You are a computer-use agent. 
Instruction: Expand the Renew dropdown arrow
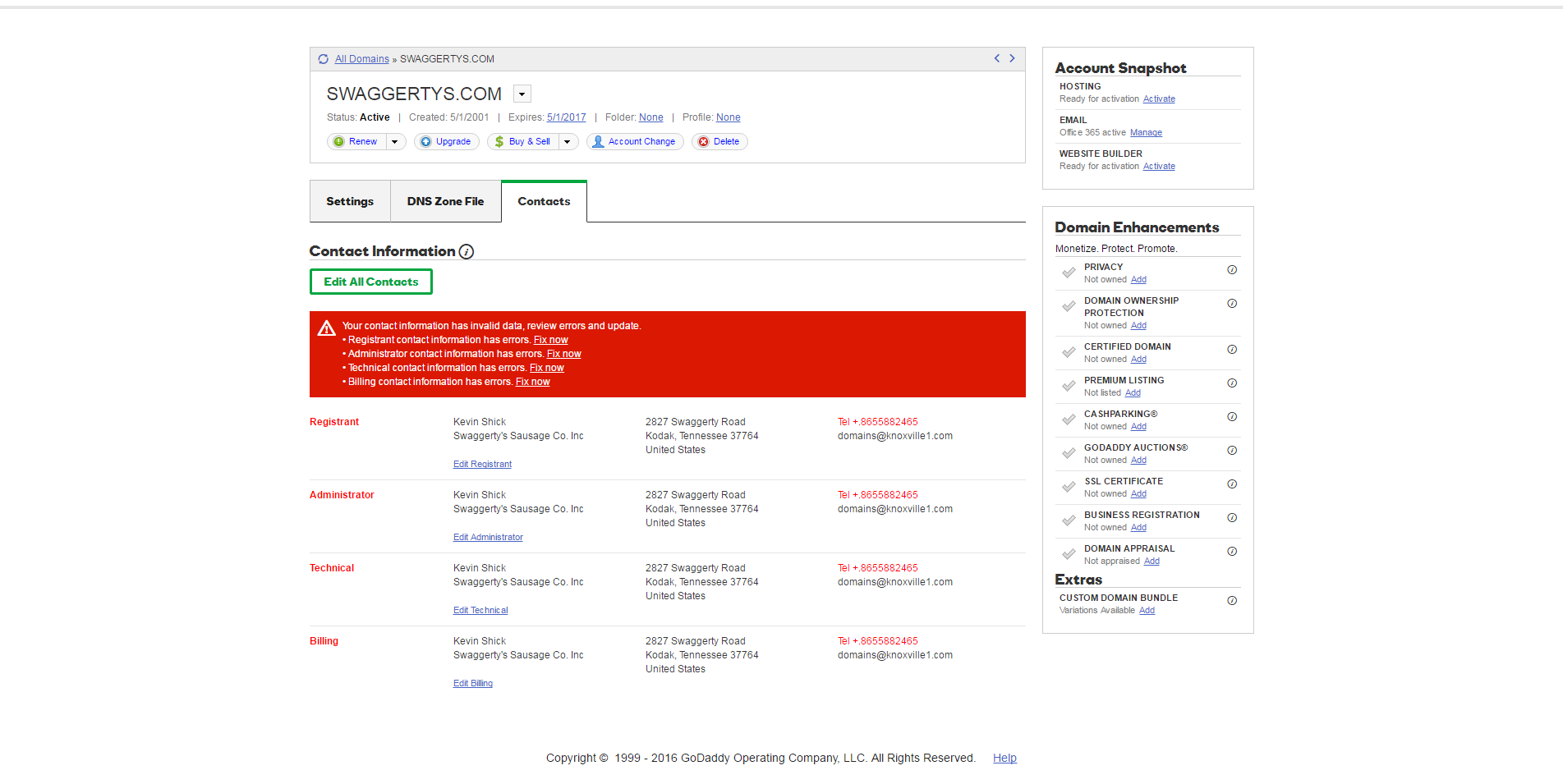[395, 142]
